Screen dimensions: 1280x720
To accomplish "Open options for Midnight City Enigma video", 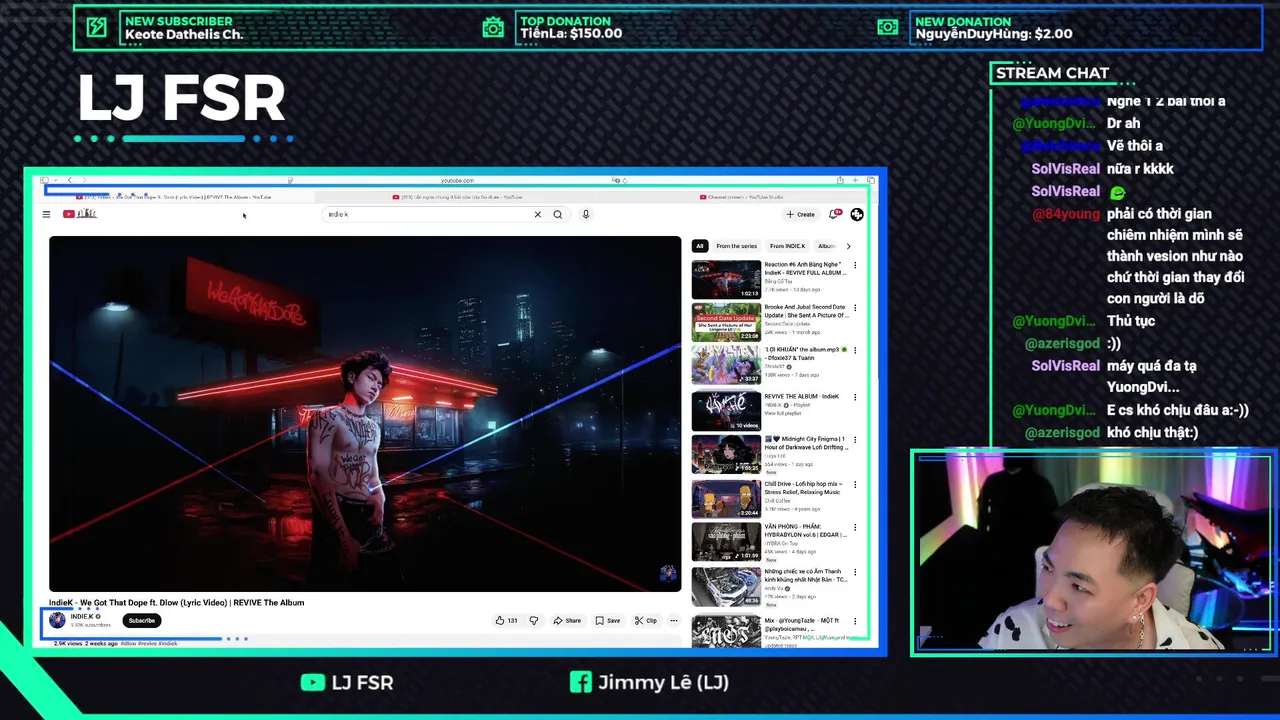I will 855,441.
